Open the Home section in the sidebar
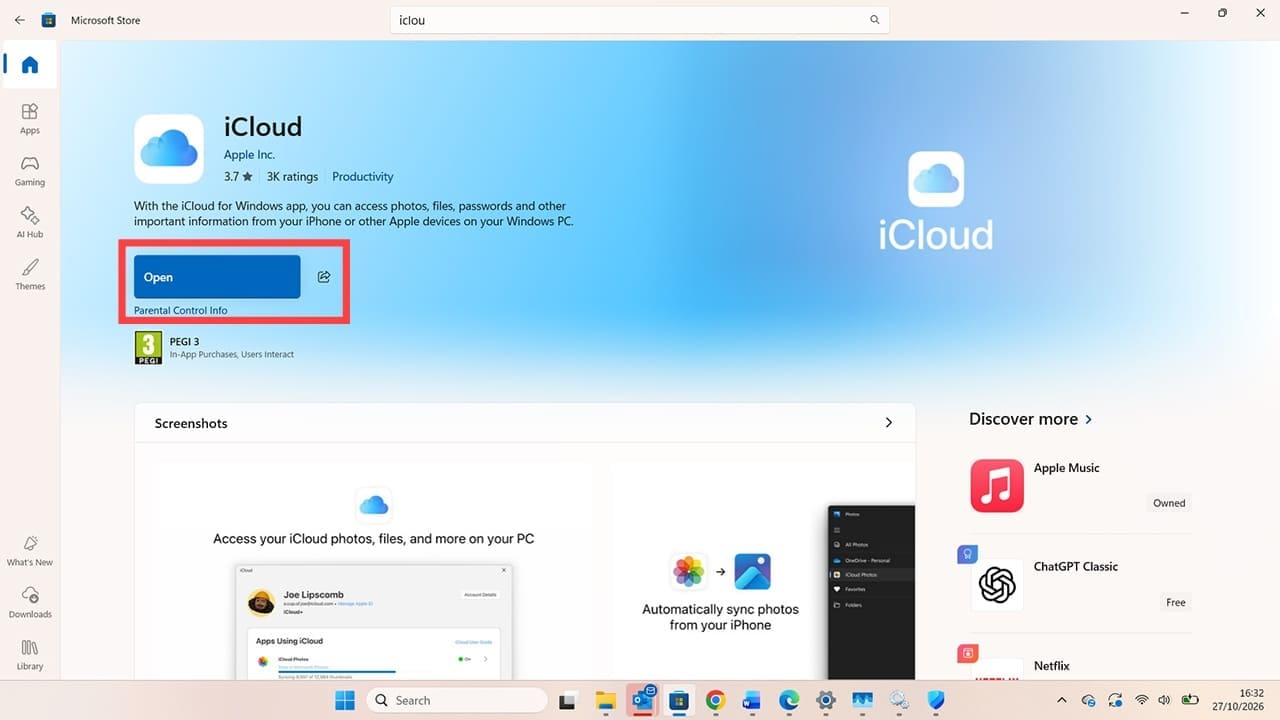Screen dimensions: 1280x720 pos(30,66)
